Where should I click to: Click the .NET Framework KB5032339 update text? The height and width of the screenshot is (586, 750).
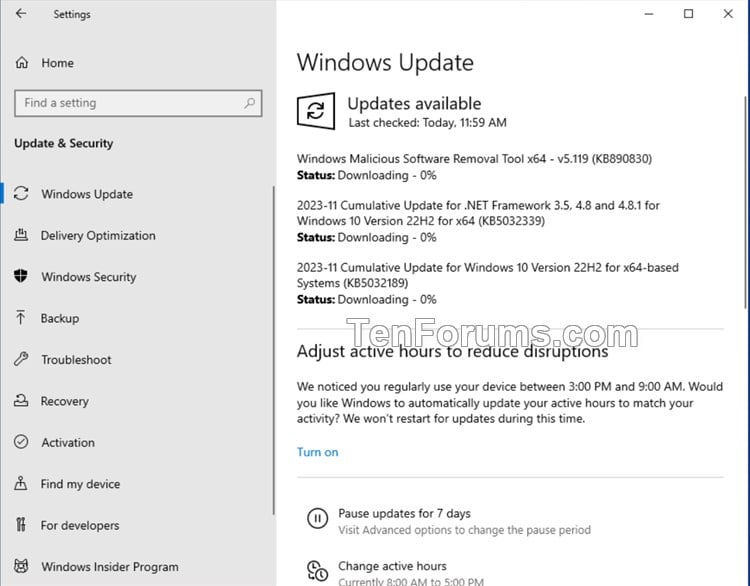click(478, 213)
